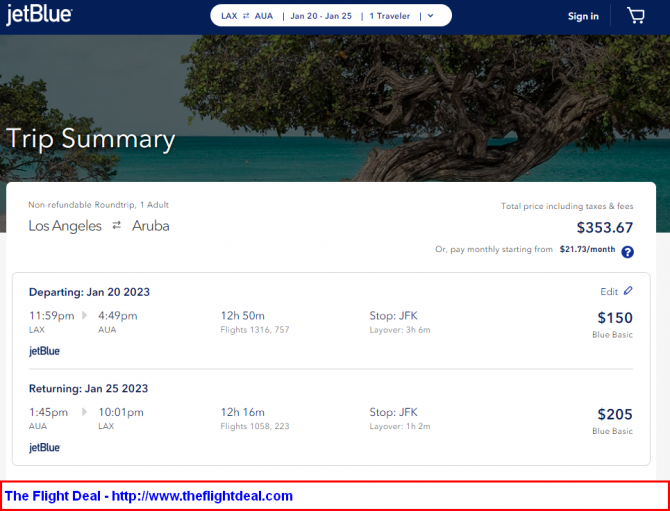
Task: Click the monthly payment help question mark
Action: point(627,252)
